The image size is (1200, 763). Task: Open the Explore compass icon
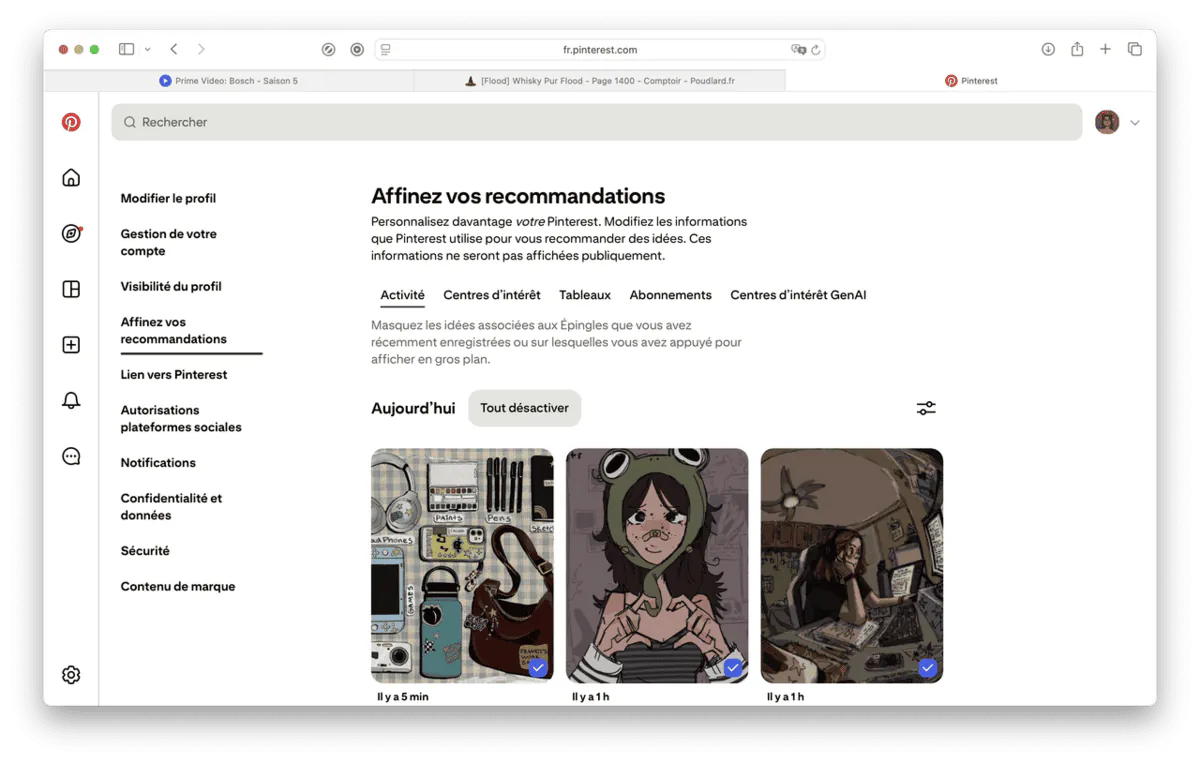pos(71,233)
